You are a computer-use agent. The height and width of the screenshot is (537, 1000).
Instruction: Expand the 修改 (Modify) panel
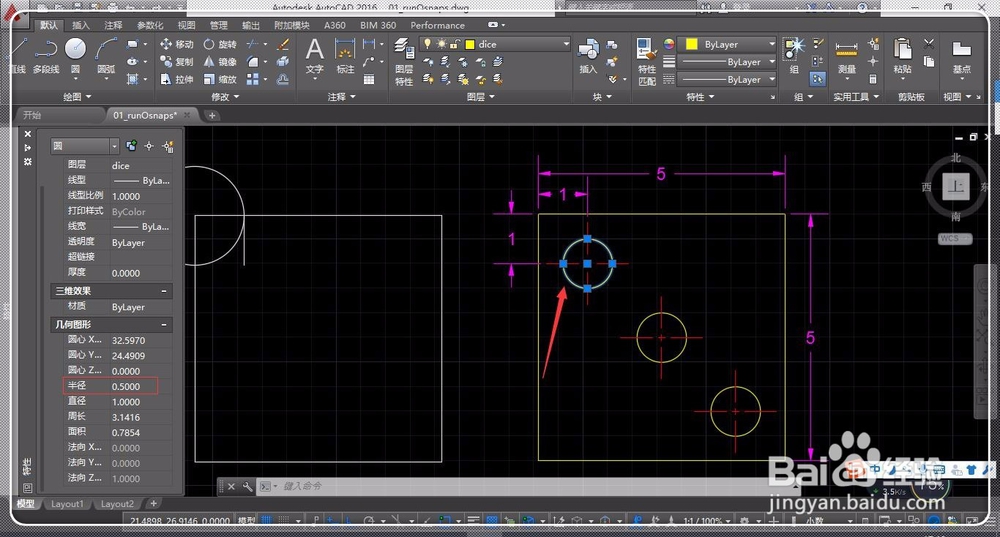pyautogui.click(x=225, y=97)
